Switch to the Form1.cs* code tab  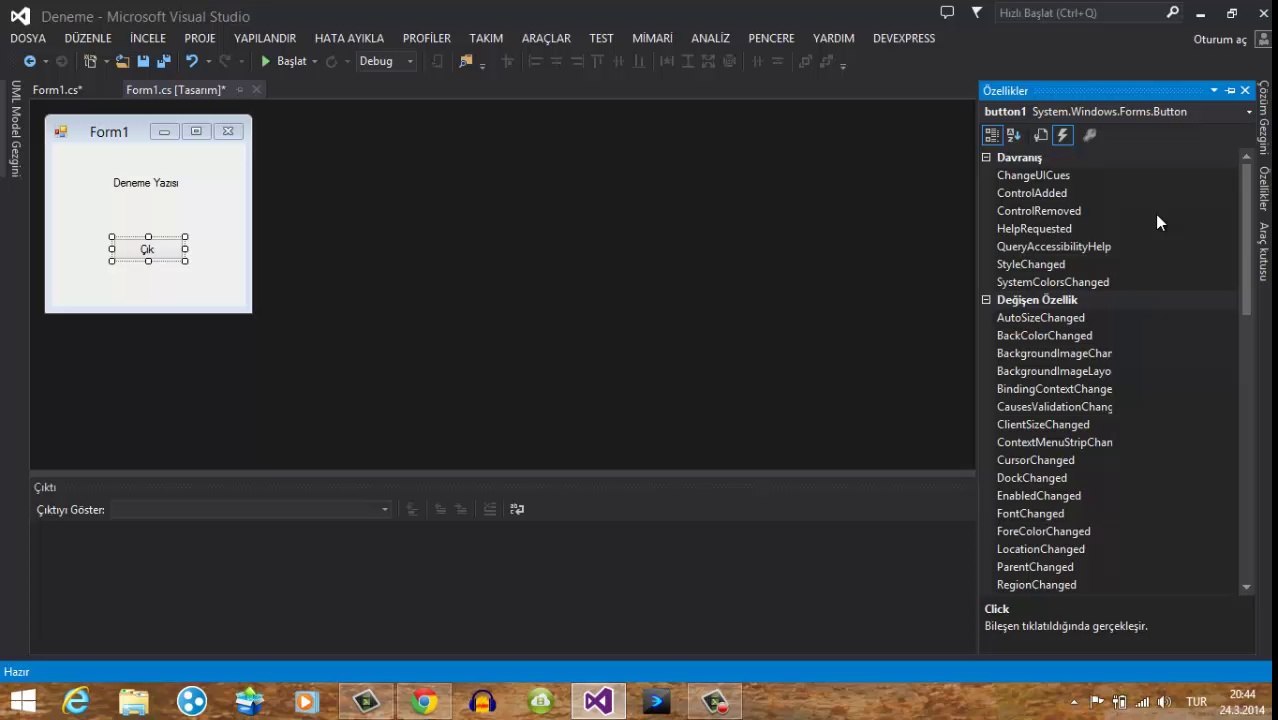pos(57,90)
